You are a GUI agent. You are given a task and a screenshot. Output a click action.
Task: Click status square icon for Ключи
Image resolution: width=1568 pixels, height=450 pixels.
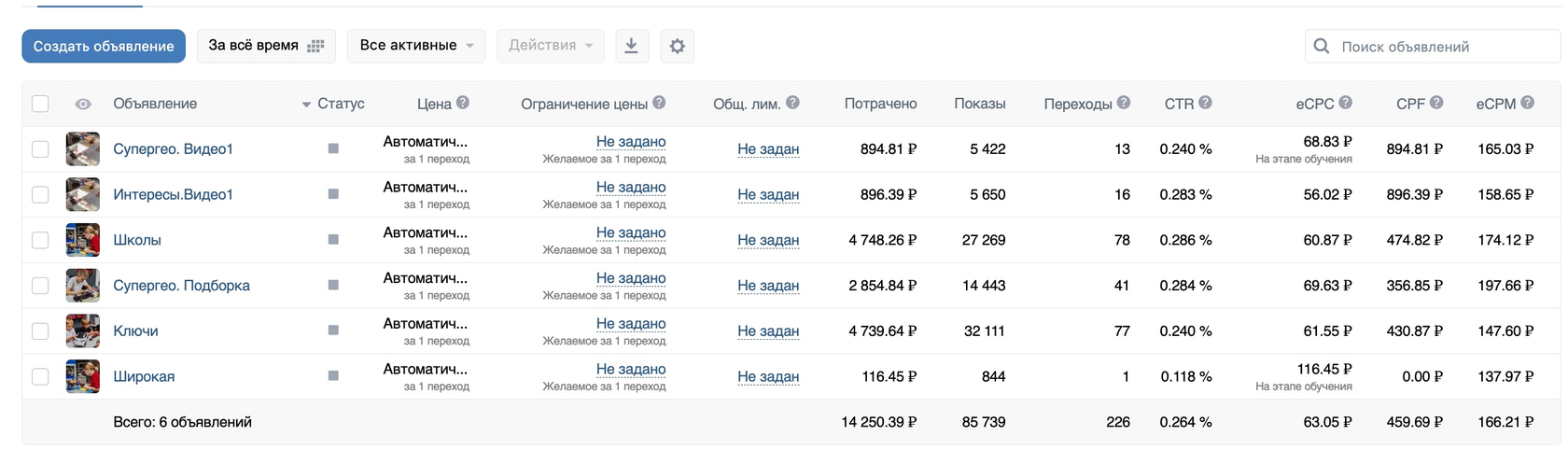(333, 330)
